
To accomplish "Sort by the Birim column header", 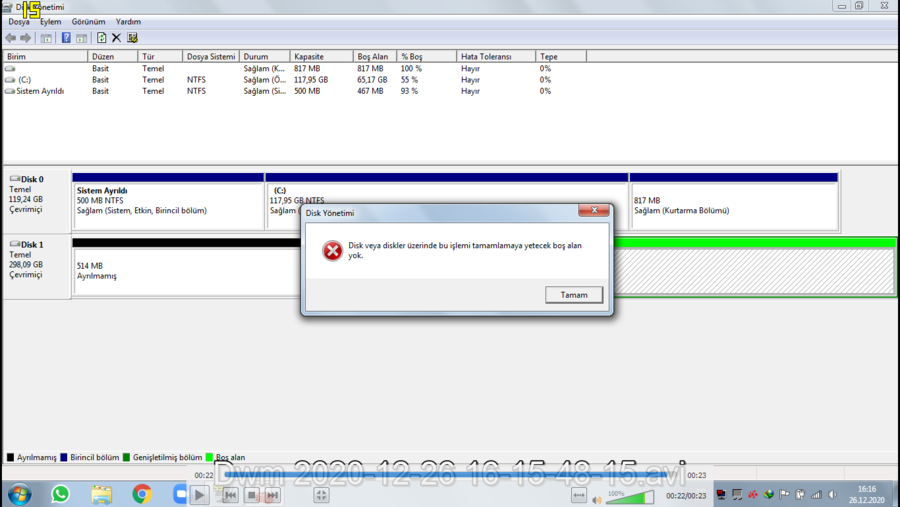I will tap(45, 56).
